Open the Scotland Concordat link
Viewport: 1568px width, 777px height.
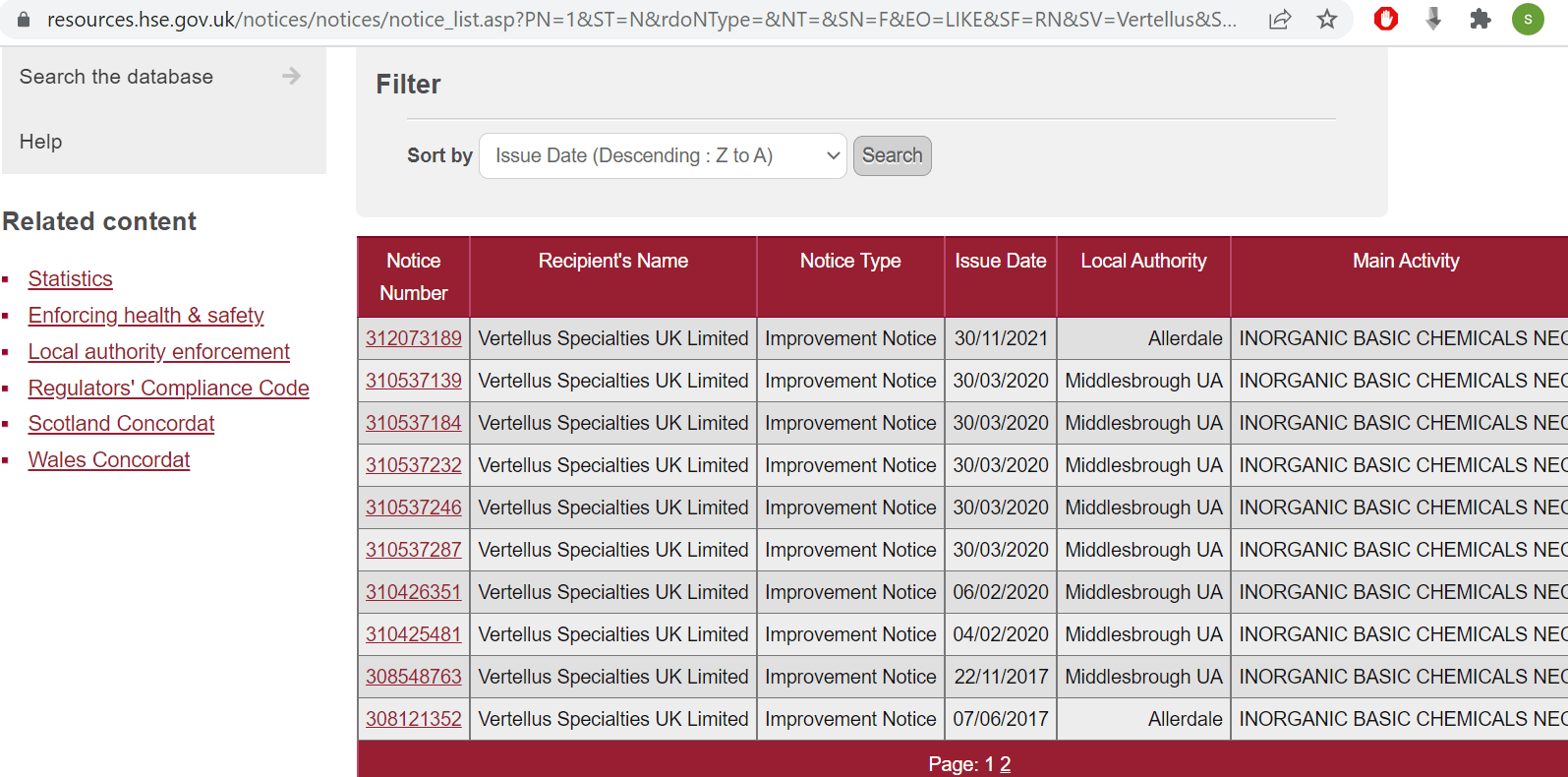tap(122, 424)
